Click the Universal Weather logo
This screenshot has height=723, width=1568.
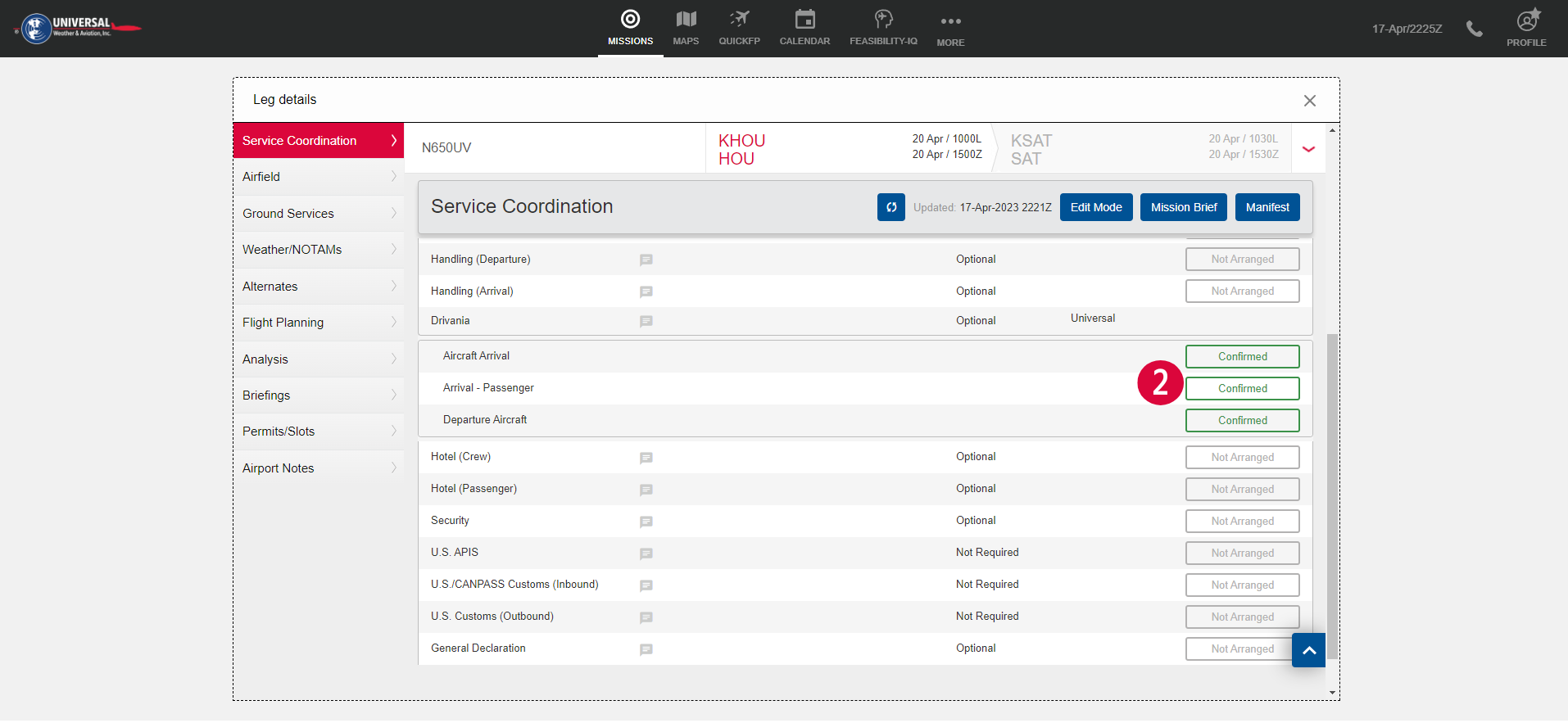79,28
